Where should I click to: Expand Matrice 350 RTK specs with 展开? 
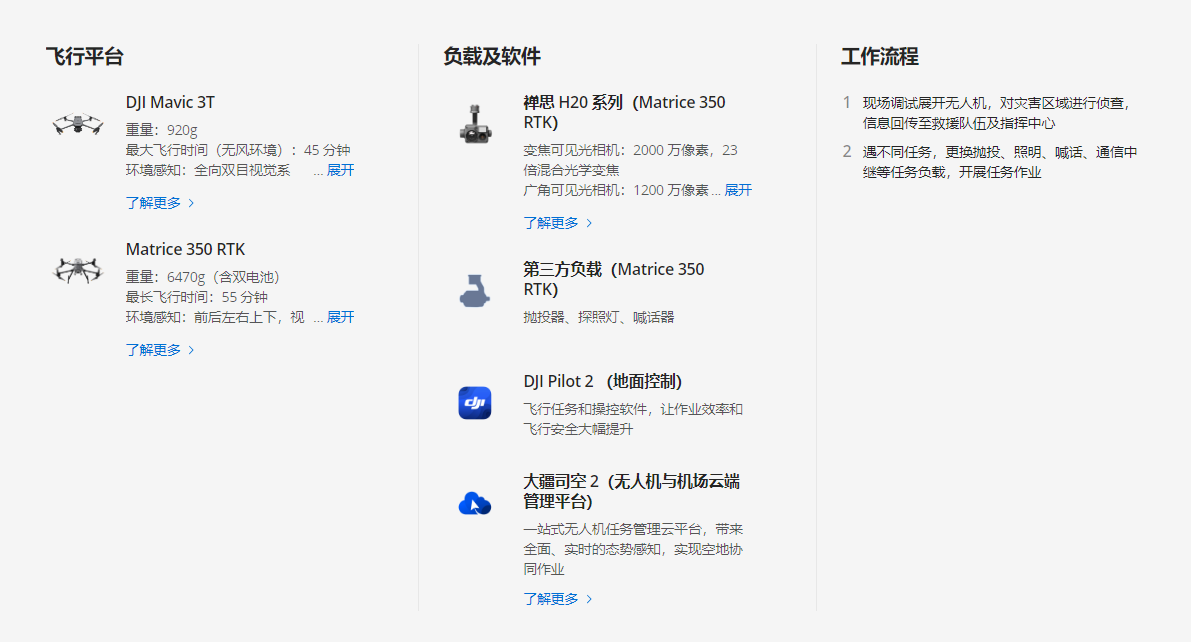point(340,317)
